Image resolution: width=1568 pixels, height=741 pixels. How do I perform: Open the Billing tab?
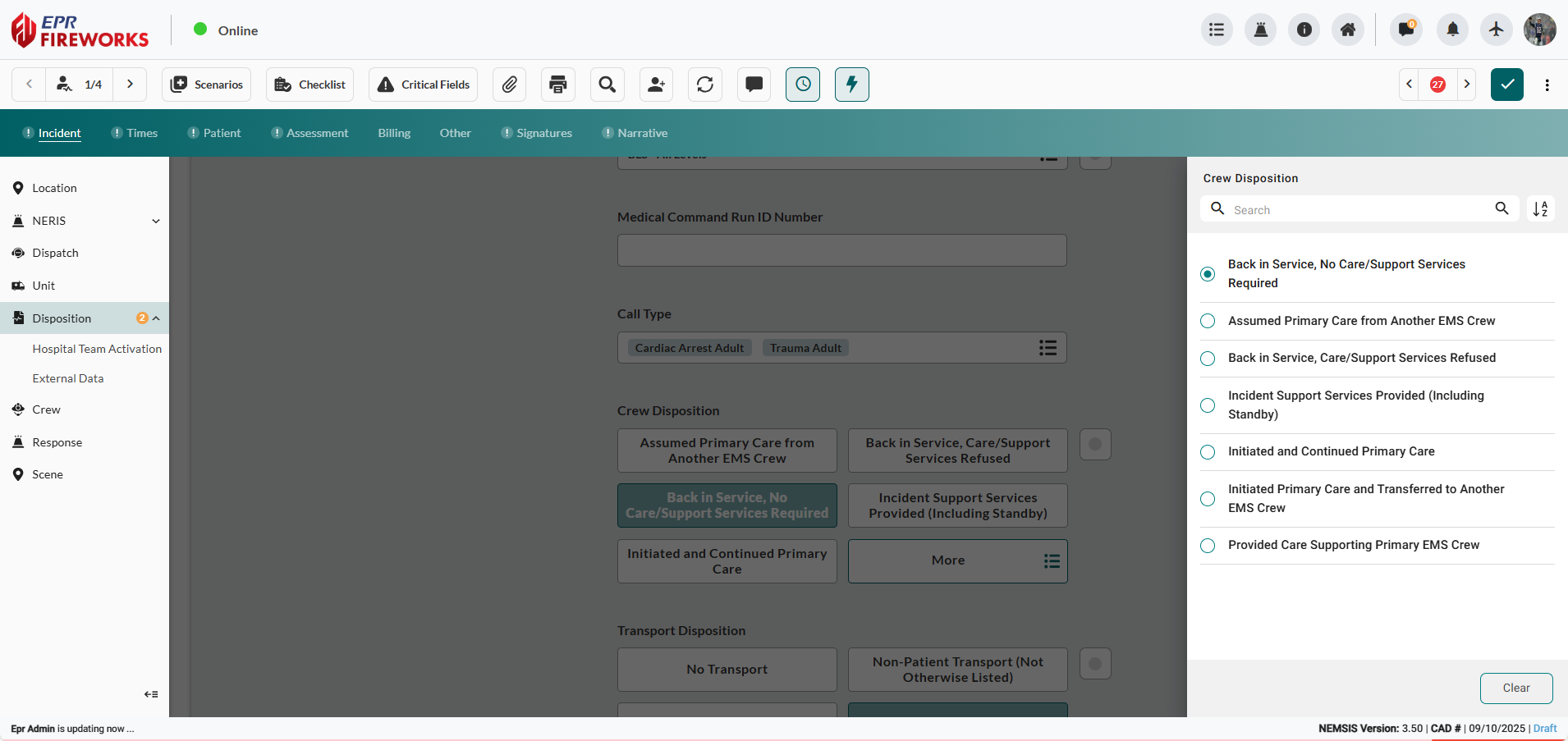click(x=394, y=133)
